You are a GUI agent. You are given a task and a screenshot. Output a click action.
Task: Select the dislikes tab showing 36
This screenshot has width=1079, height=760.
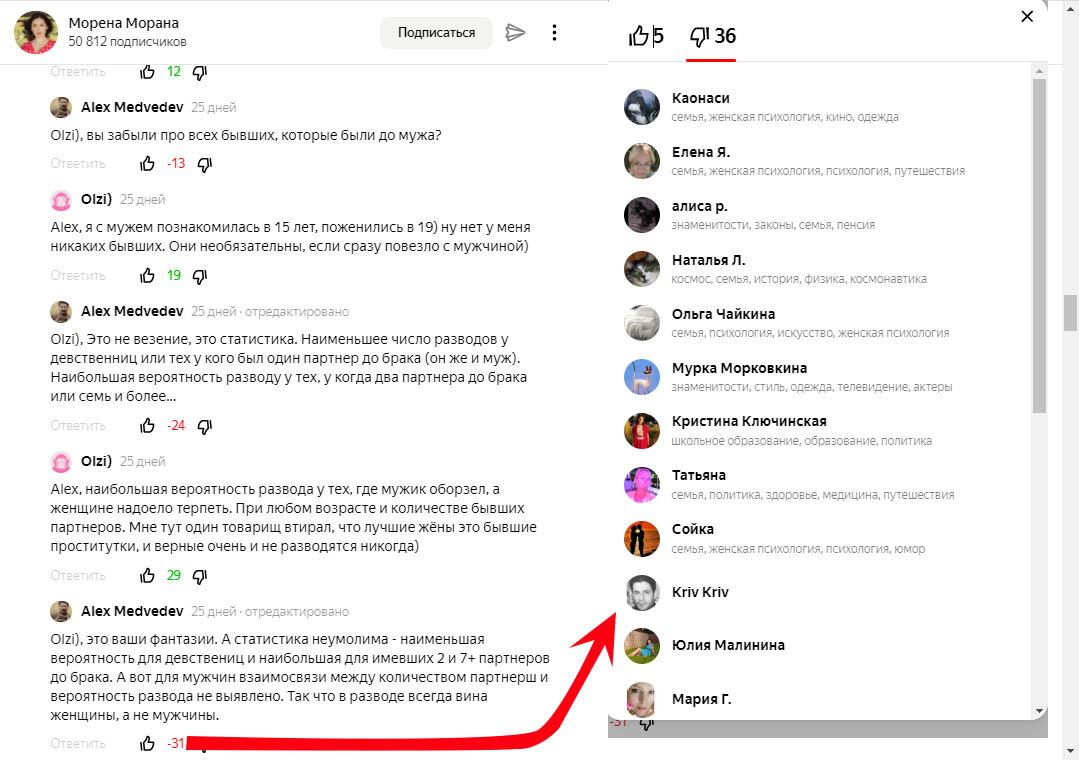tap(712, 36)
